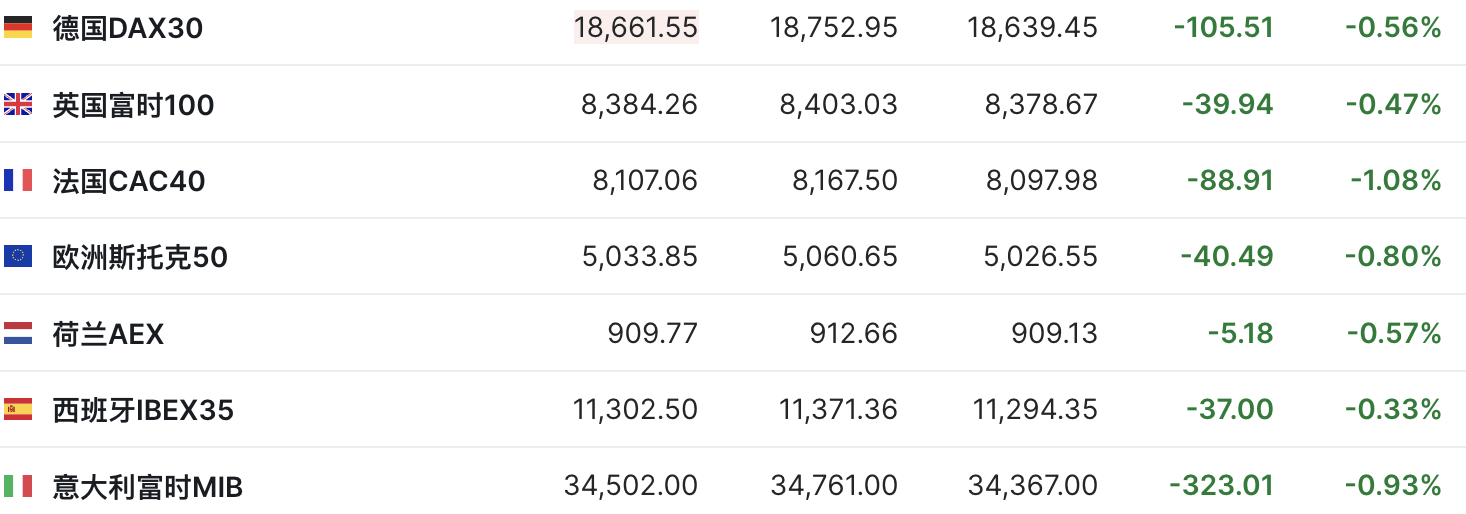Click the highlighted 18,661.55 price cell

[x=636, y=28]
